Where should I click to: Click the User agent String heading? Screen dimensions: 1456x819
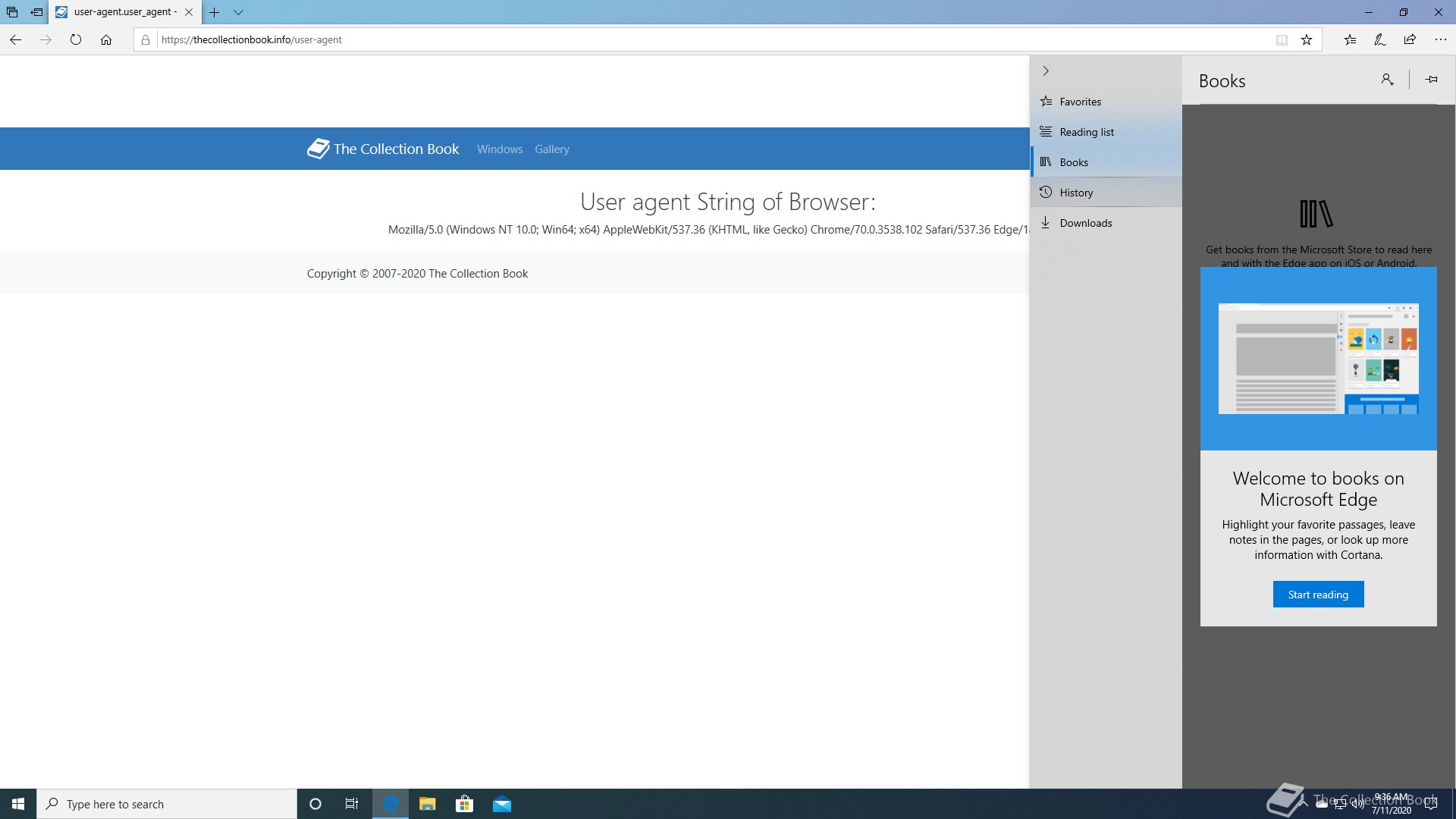727,202
